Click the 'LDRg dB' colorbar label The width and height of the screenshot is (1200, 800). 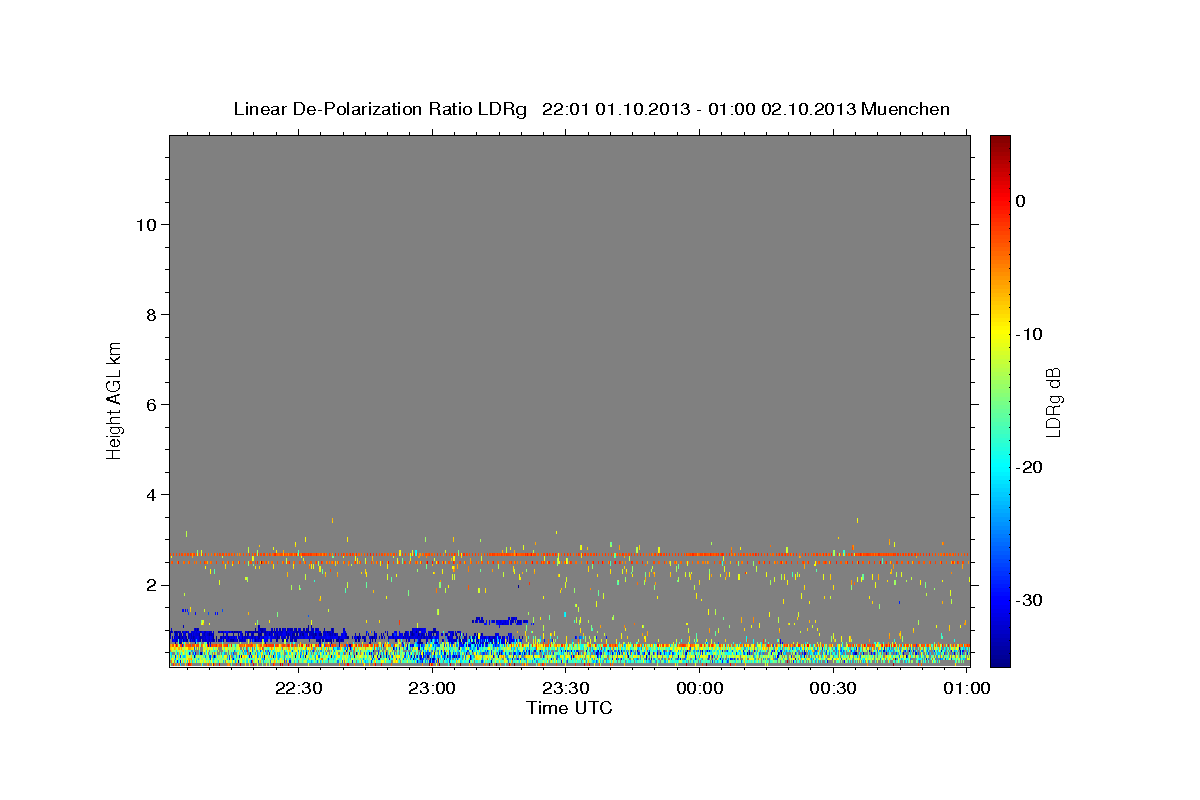coord(1053,402)
